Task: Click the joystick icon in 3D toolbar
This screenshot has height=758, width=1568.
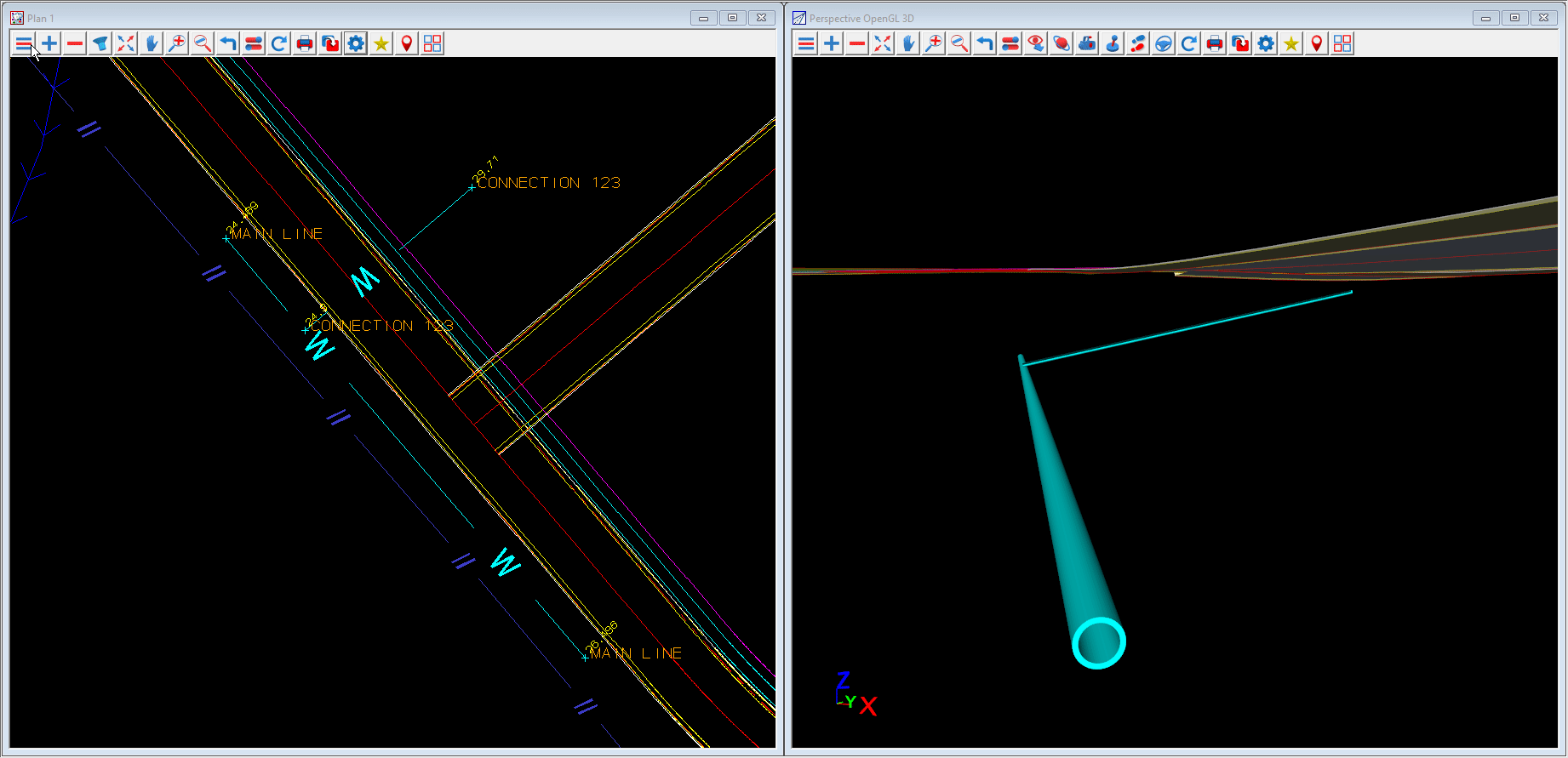Action: pos(1113,43)
